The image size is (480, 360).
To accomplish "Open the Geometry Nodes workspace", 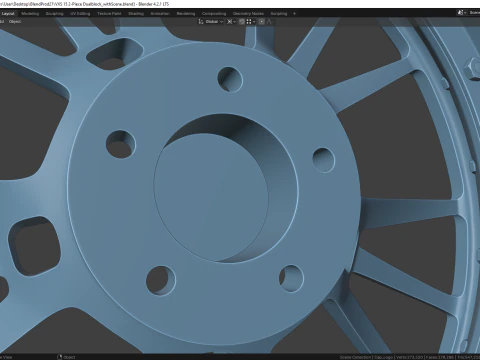I will point(248,14).
